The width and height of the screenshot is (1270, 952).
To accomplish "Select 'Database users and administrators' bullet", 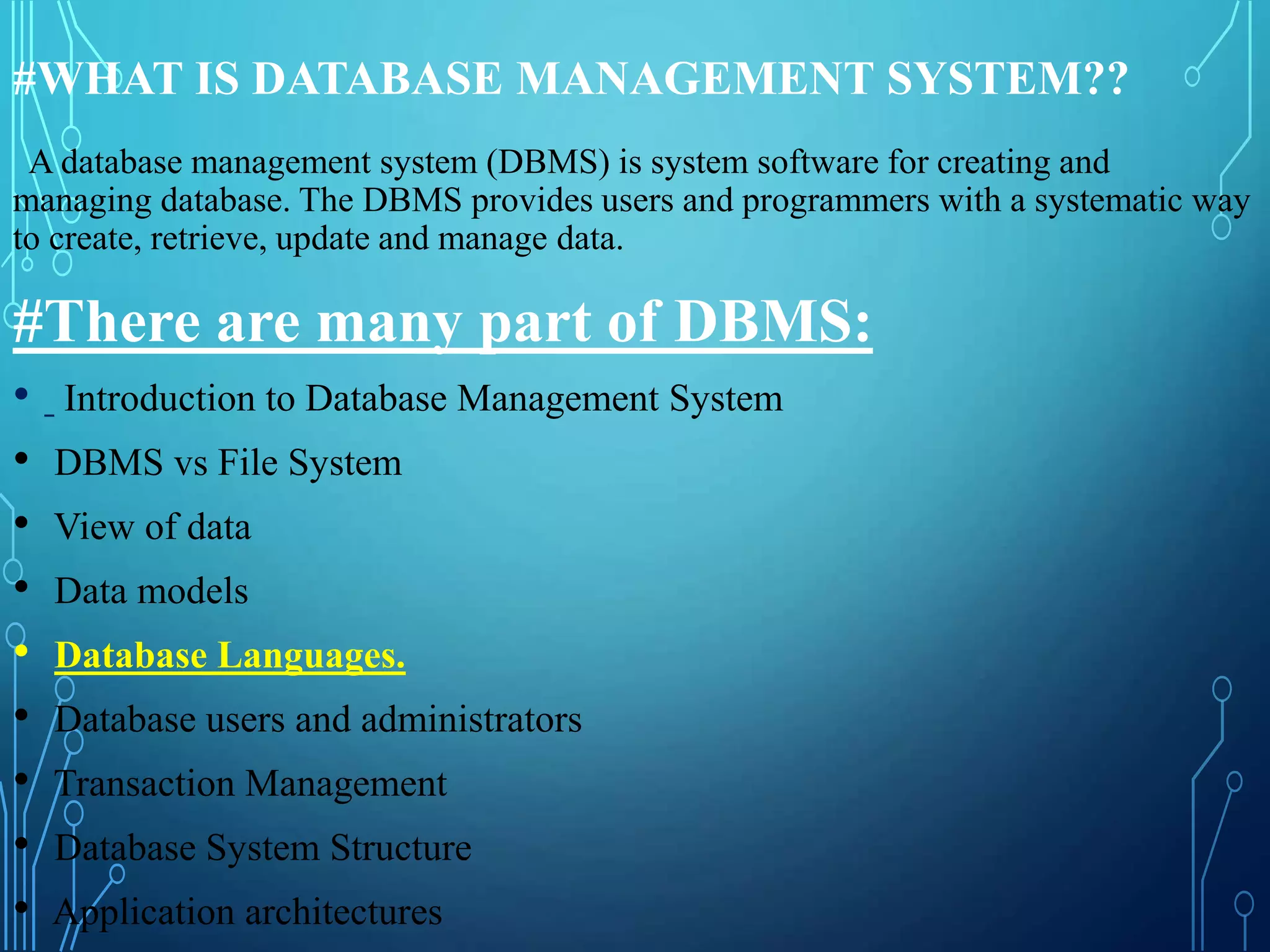I will pyautogui.click(x=318, y=720).
